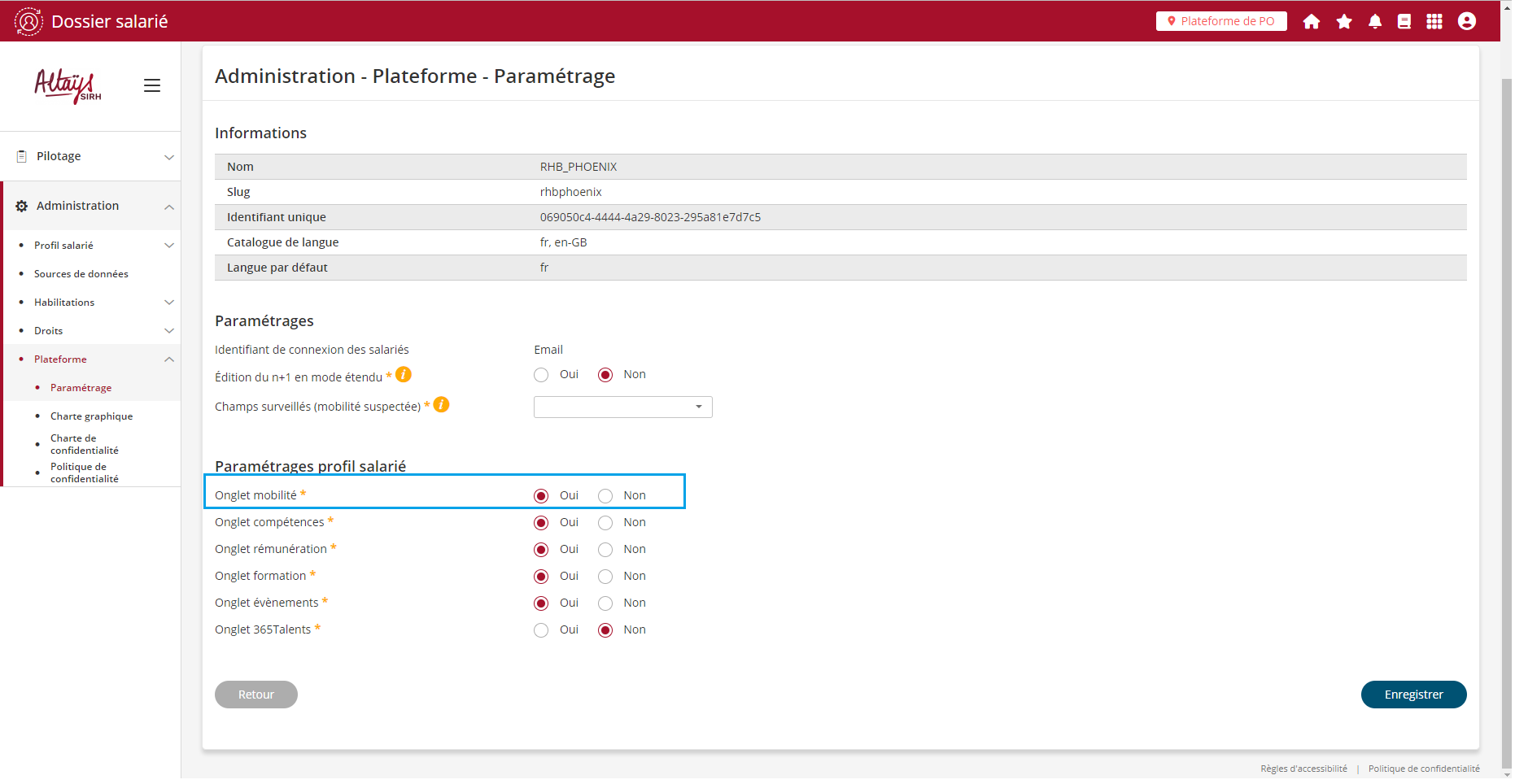
Task: Open notifications bell icon
Action: pos(1375,22)
